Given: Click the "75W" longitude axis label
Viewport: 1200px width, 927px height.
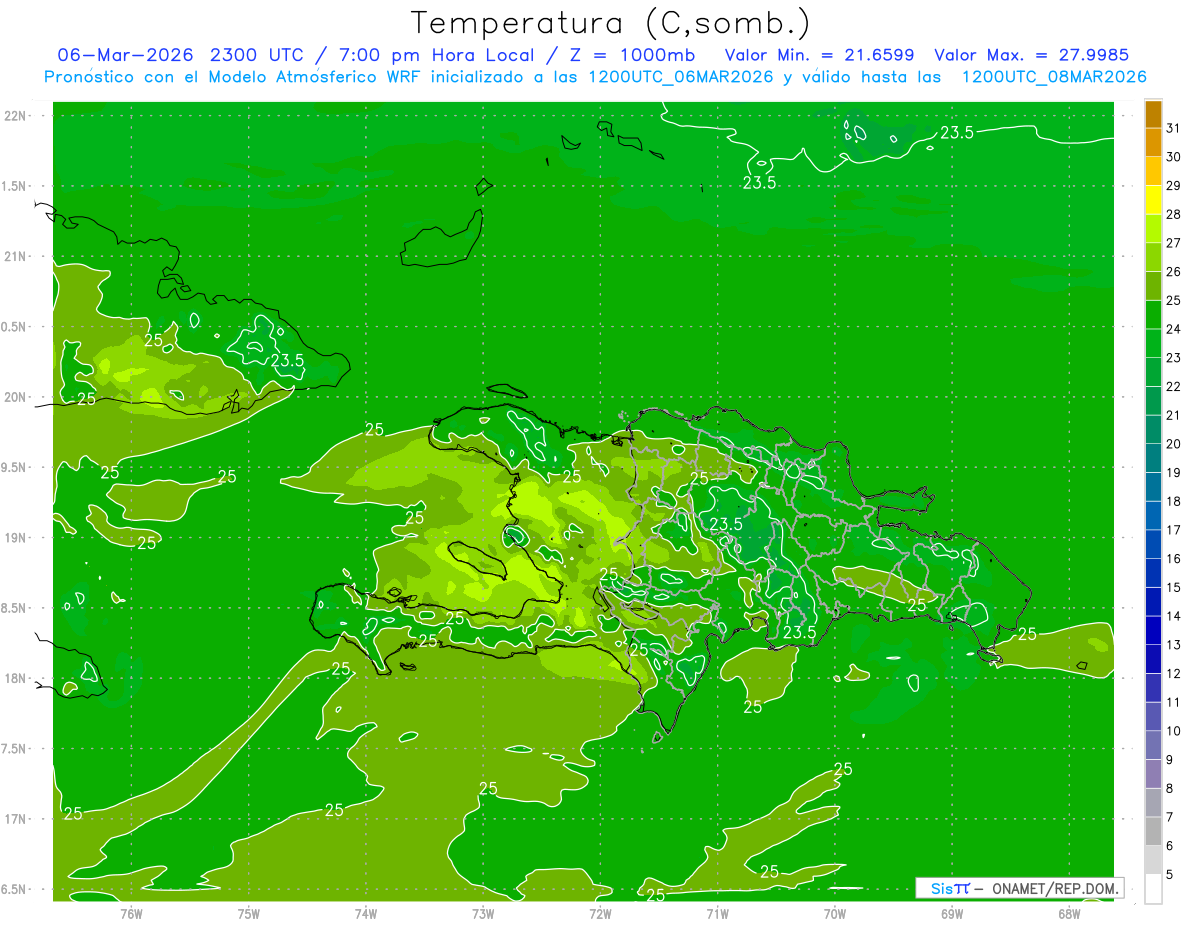Looking at the screenshot, I should tap(248, 913).
